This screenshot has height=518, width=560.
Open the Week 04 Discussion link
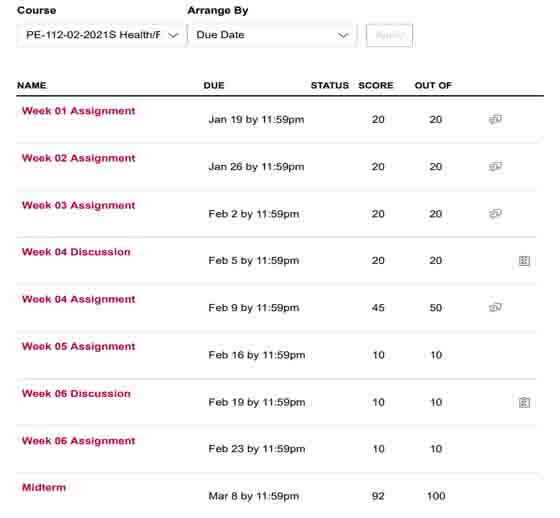pos(76,252)
